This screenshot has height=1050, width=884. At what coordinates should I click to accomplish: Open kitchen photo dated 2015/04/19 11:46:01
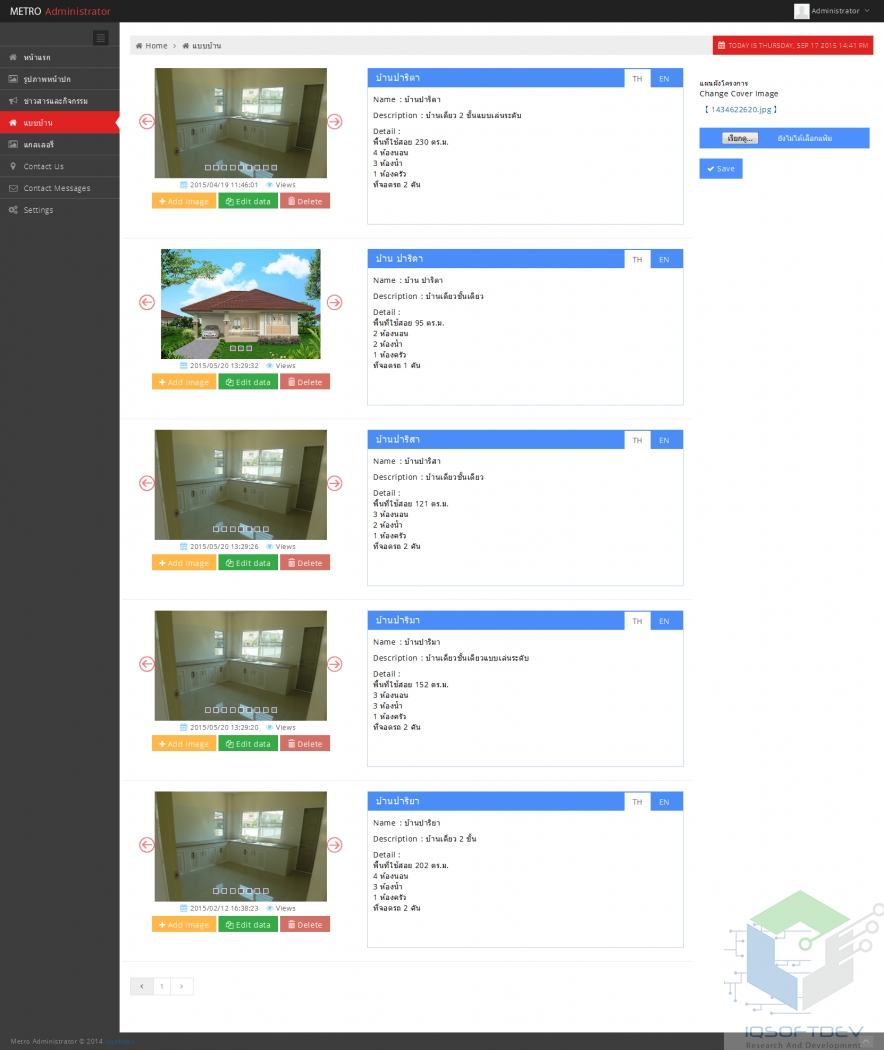240,123
